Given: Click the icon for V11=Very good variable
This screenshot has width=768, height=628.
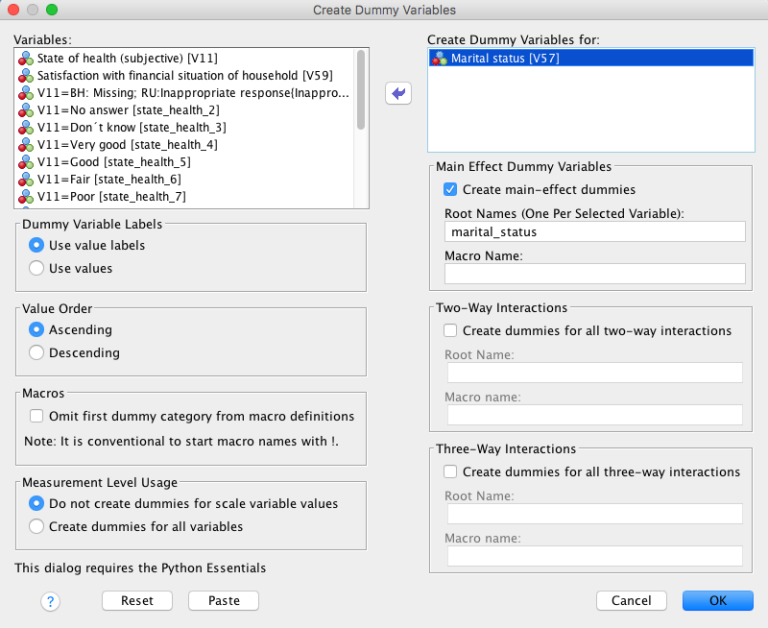Looking at the screenshot, I should point(25,145).
